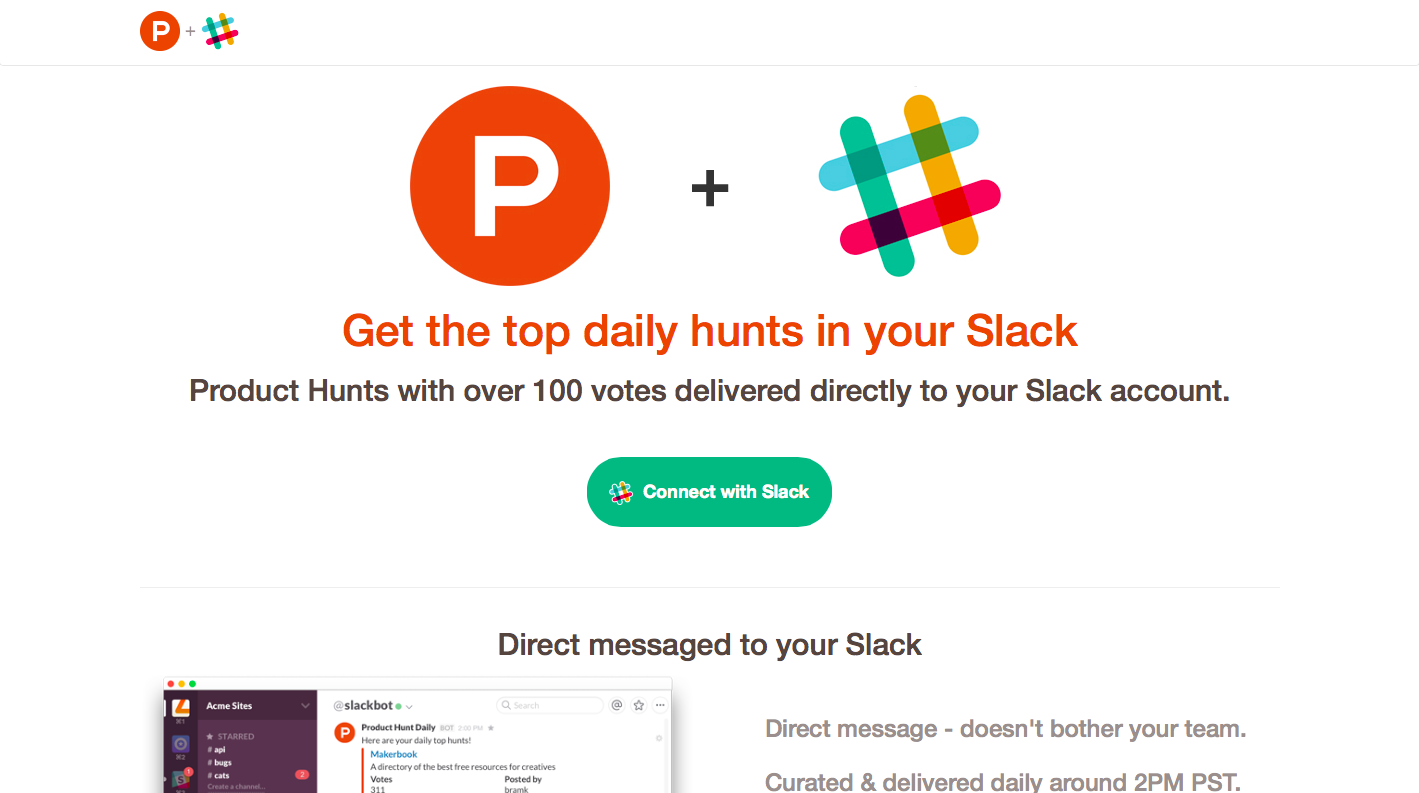
Task: Click the Slack hash logo in the header
Action: click(220, 31)
